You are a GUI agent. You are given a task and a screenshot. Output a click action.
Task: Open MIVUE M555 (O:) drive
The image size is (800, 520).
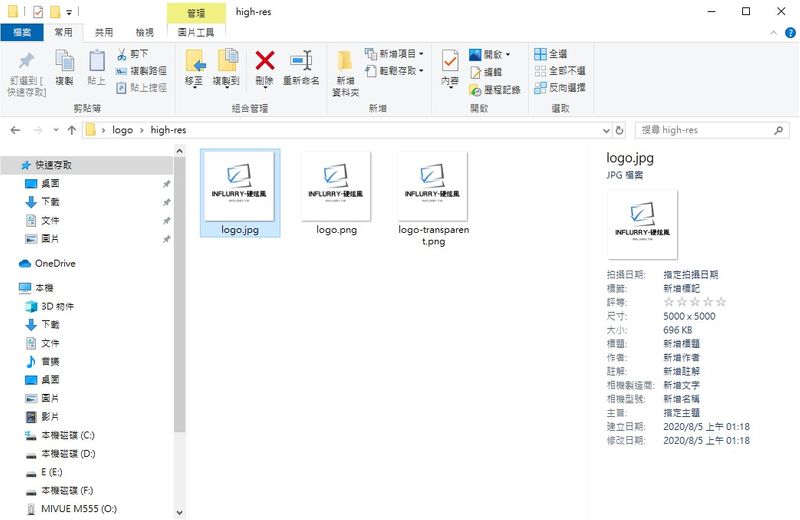pyautogui.click(x=71, y=509)
